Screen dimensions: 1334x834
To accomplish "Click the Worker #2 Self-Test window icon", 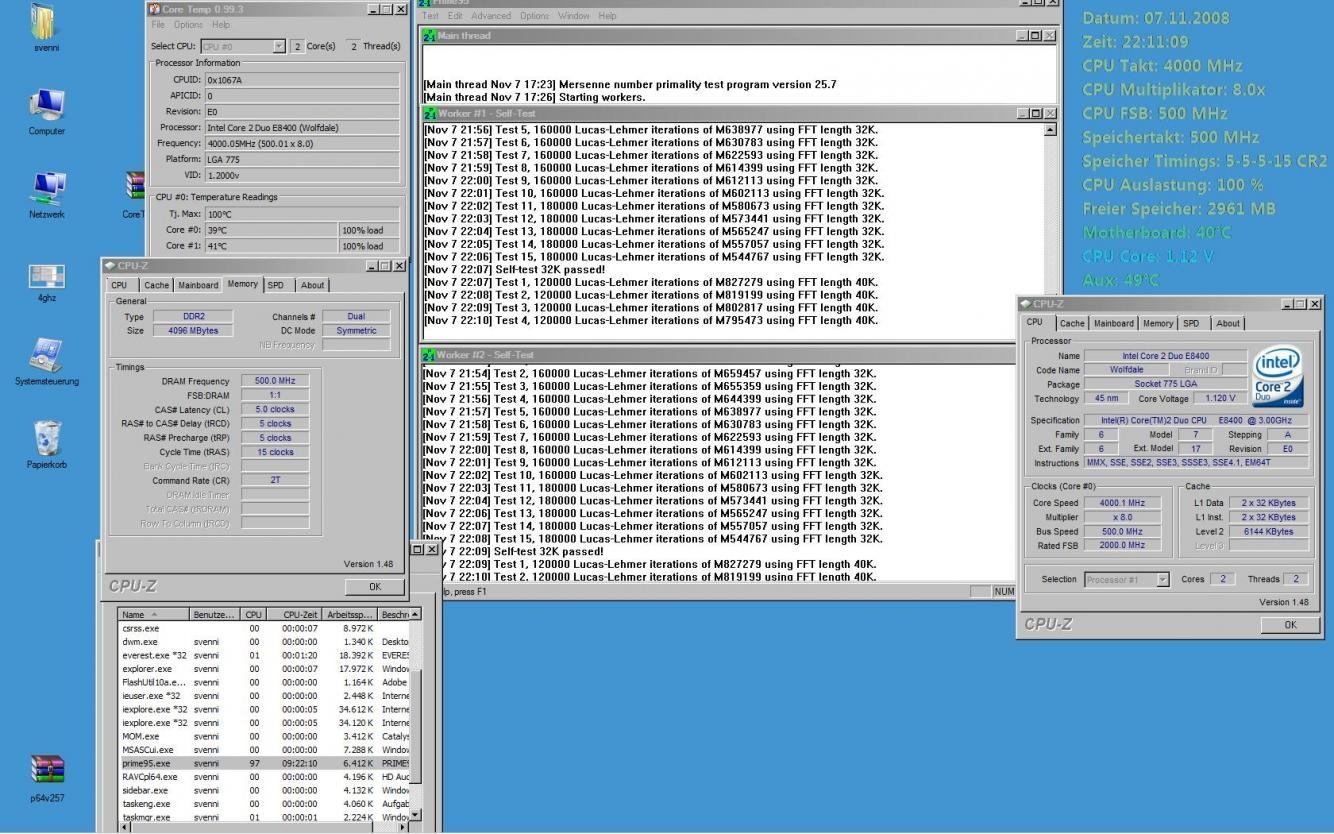I will [x=429, y=355].
